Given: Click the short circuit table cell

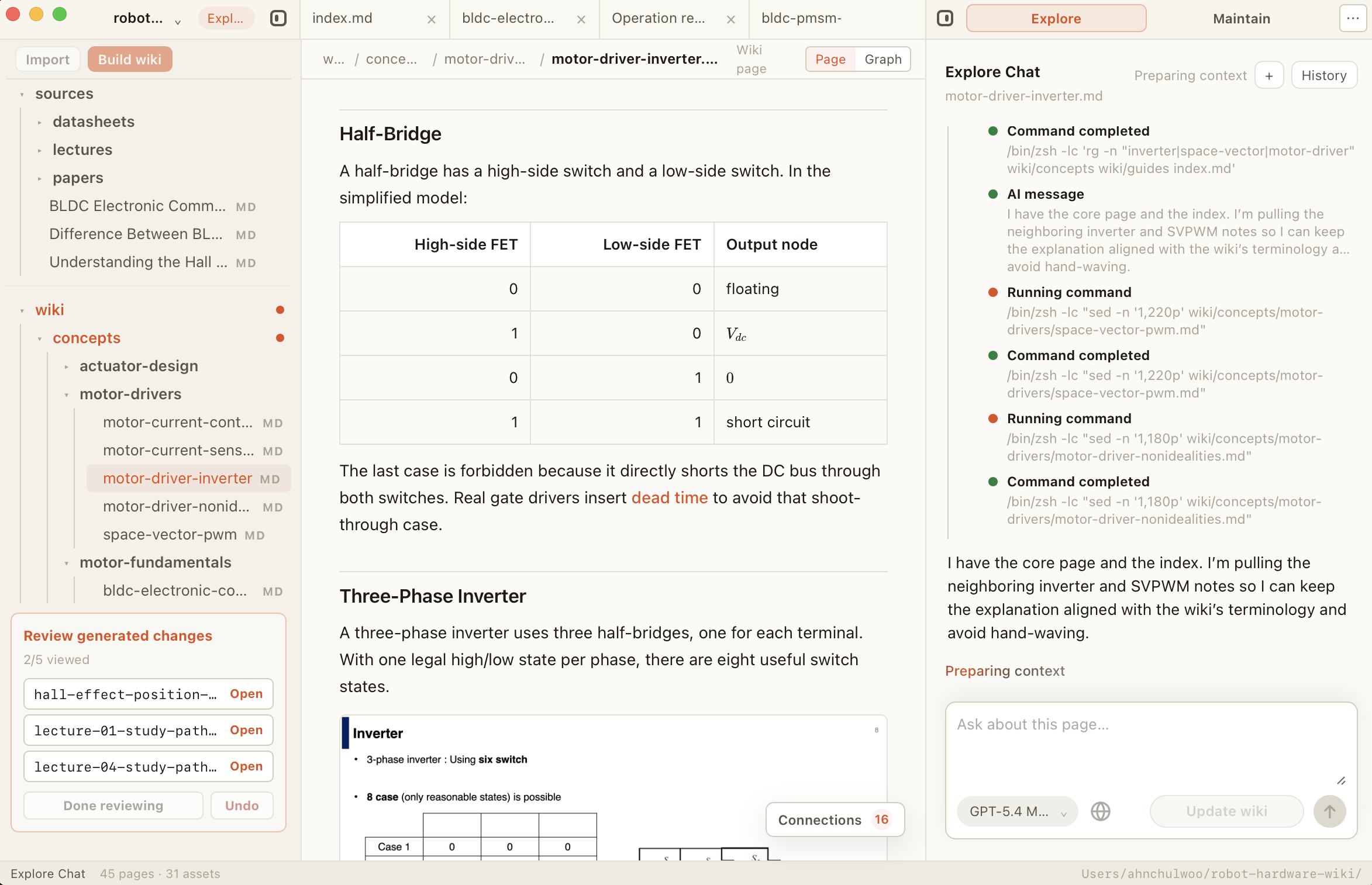Looking at the screenshot, I should [x=800, y=422].
